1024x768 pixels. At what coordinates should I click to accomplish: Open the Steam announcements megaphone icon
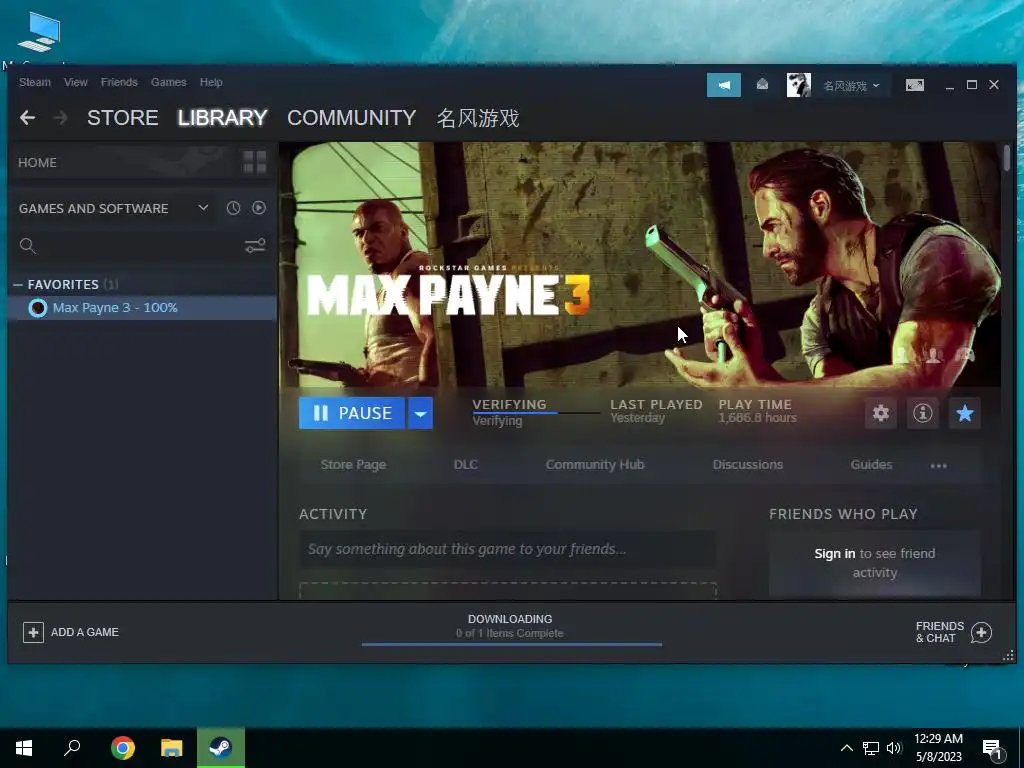tap(724, 85)
